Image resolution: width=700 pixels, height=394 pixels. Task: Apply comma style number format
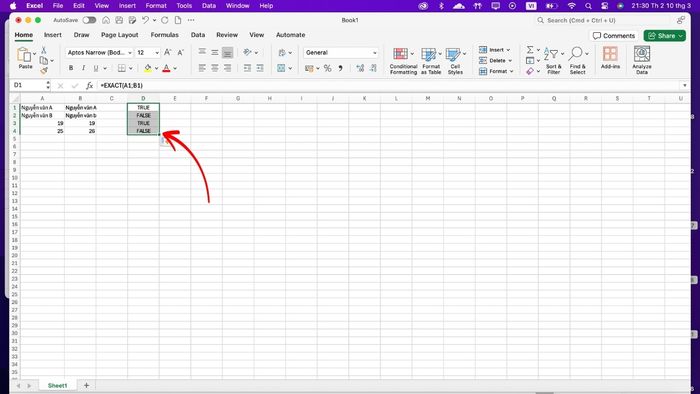340,68
